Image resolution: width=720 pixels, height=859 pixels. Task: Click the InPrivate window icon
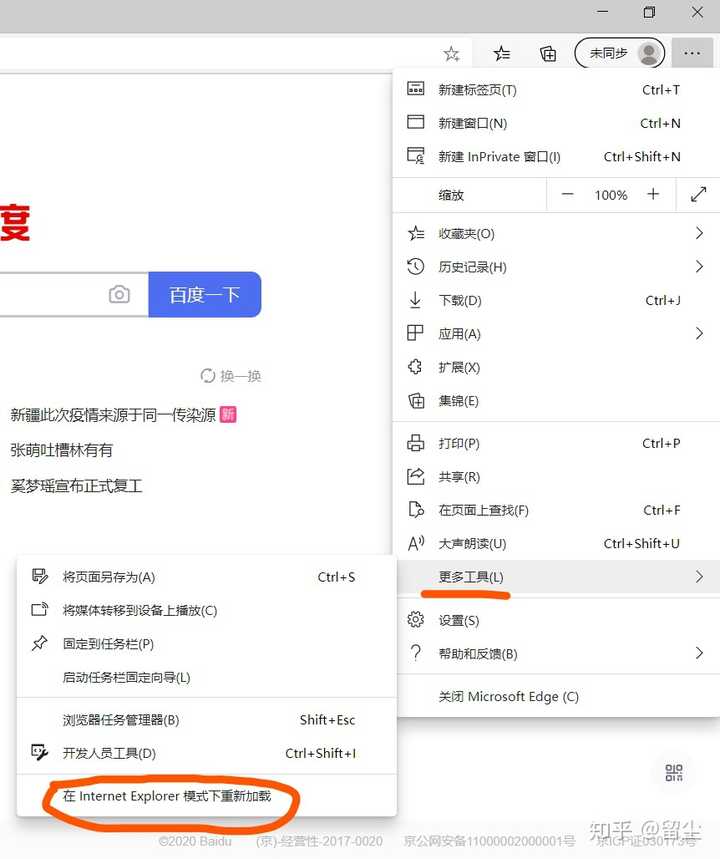415,156
